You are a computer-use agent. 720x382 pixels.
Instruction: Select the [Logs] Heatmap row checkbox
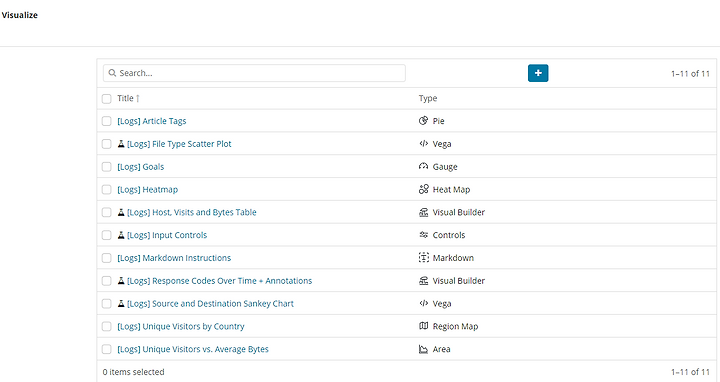coord(107,190)
